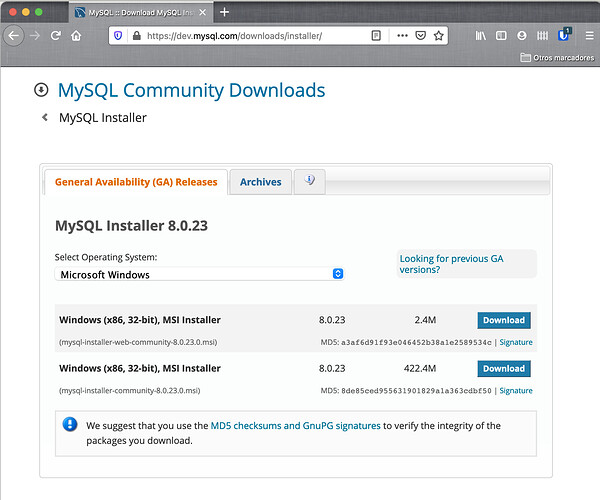The image size is (600, 500).
Task: Click the circular download icon beside the heading
Action: (x=41, y=90)
